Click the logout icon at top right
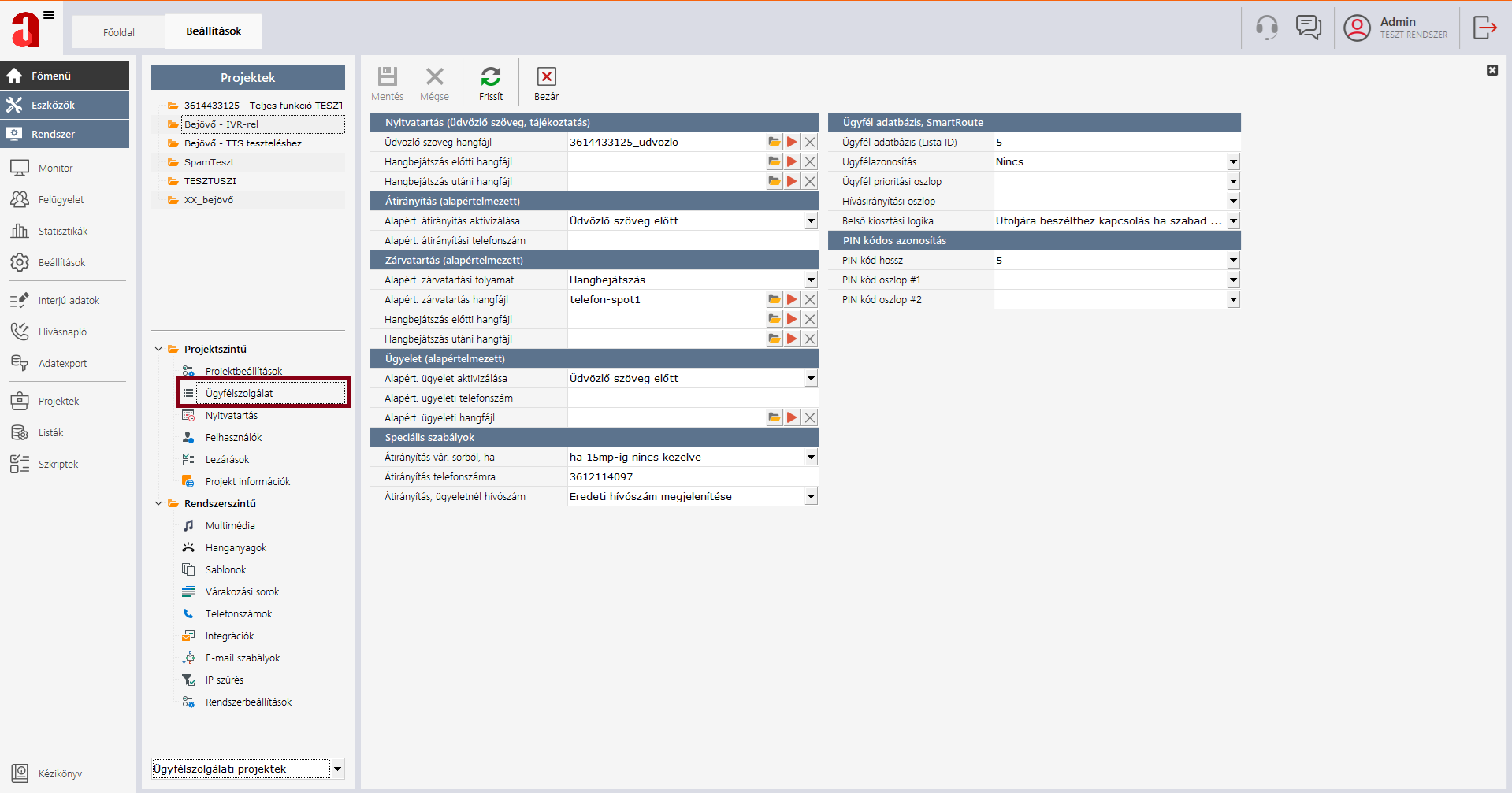This screenshot has height=793, width=1512. (x=1484, y=28)
